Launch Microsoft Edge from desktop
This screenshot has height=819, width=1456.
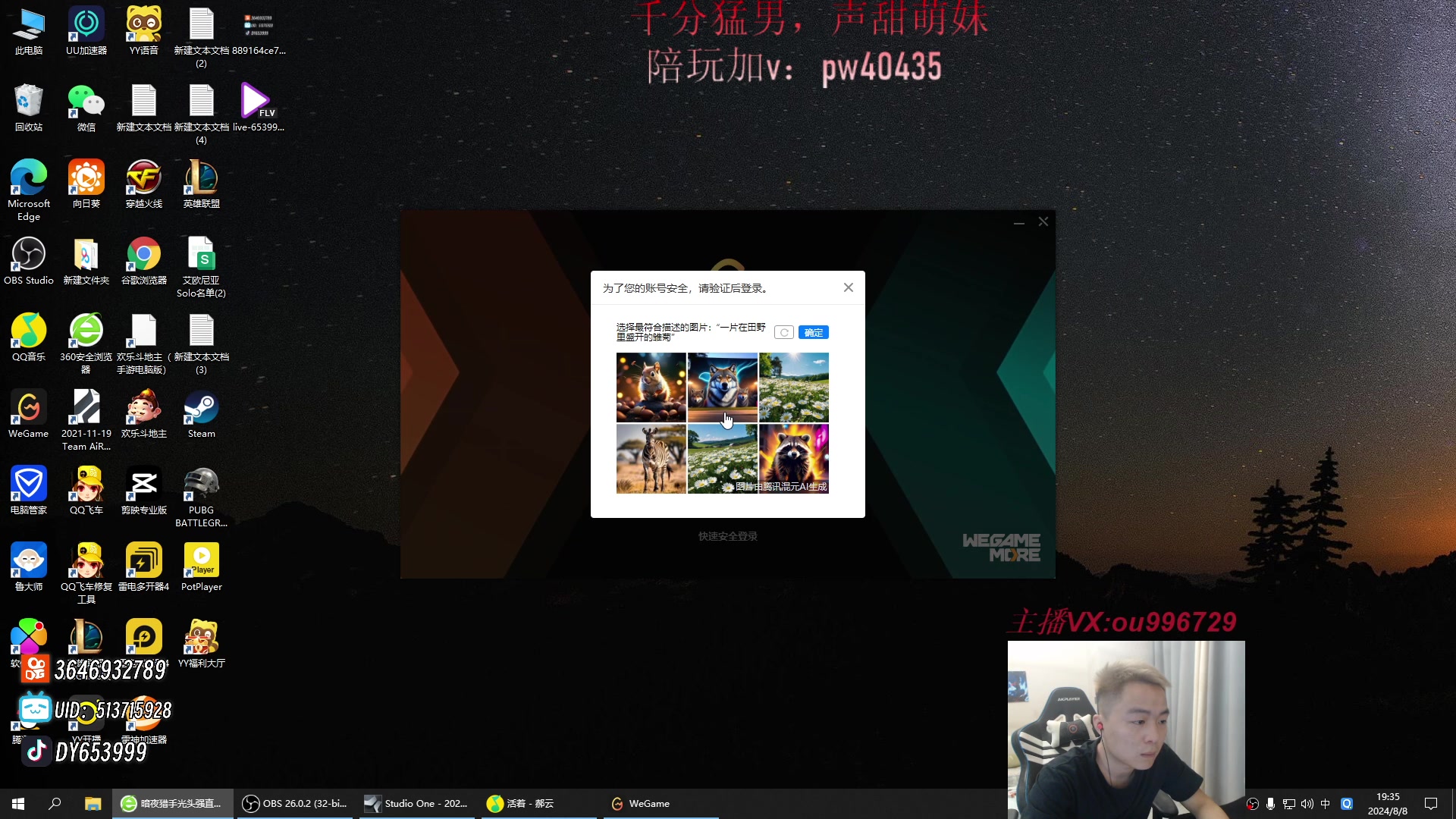tap(29, 191)
